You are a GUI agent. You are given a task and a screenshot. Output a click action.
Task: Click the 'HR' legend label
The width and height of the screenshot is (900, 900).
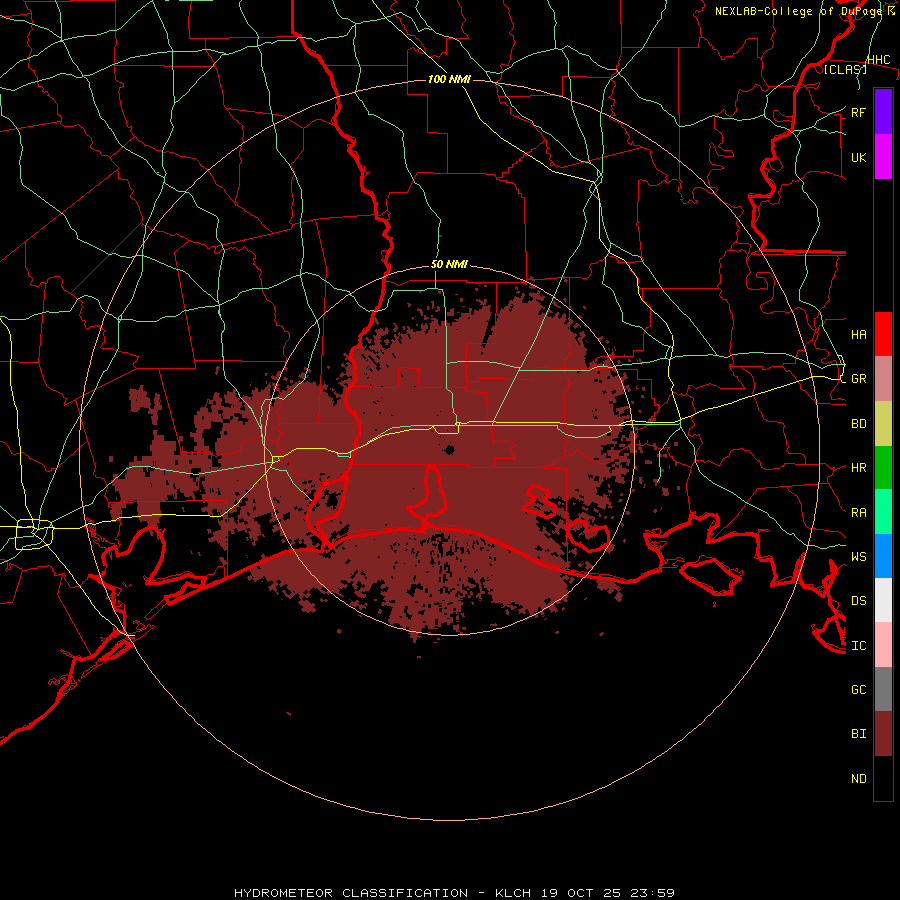coord(858,468)
